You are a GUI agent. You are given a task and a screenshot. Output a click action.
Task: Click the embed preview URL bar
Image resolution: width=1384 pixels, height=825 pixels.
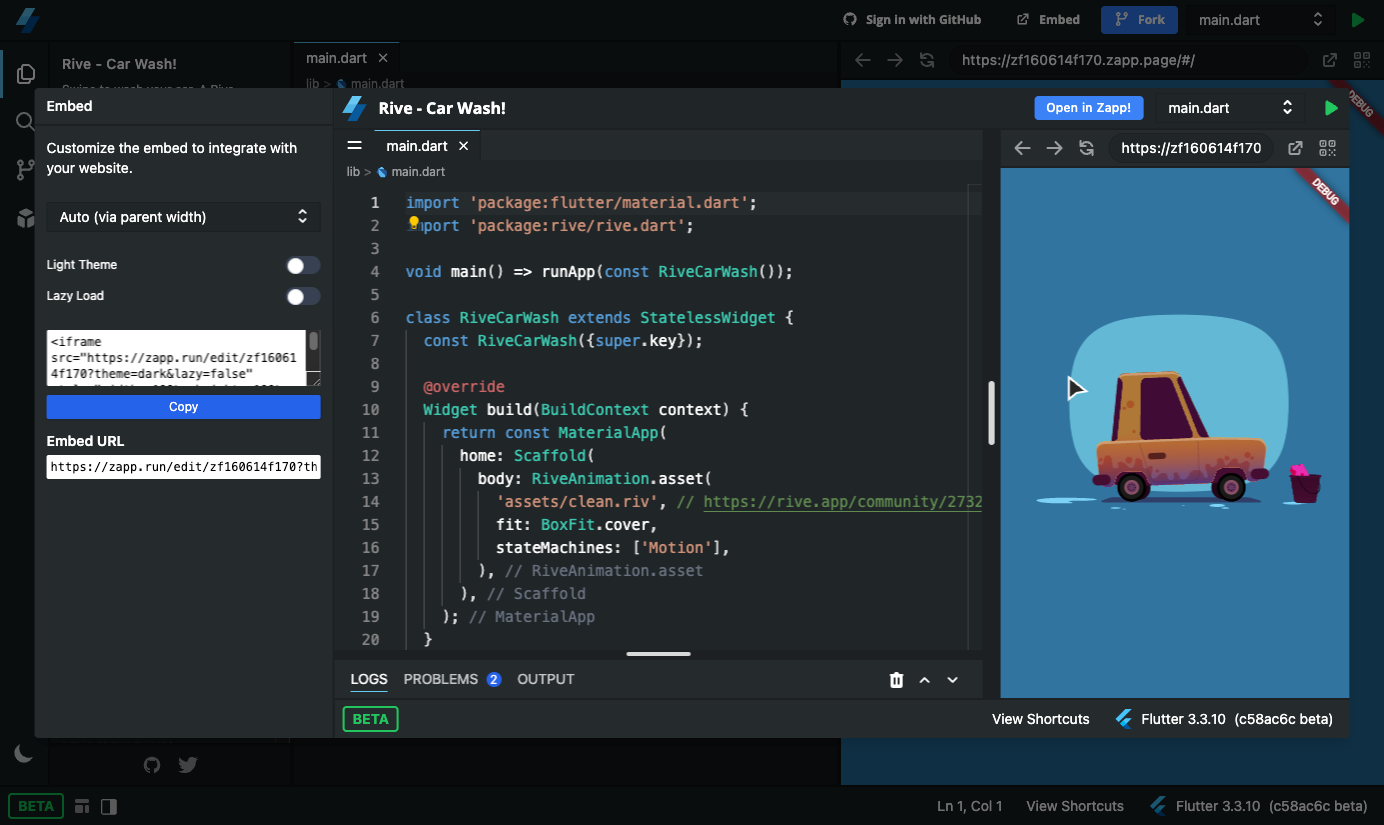coord(1192,148)
